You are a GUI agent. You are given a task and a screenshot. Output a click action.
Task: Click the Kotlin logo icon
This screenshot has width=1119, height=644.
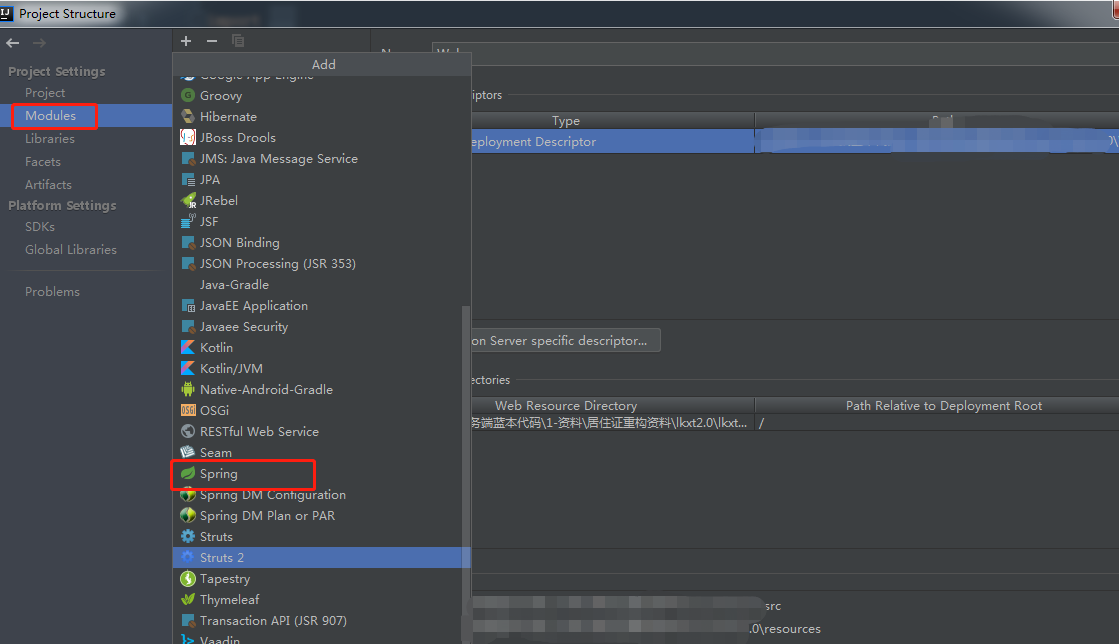188,347
